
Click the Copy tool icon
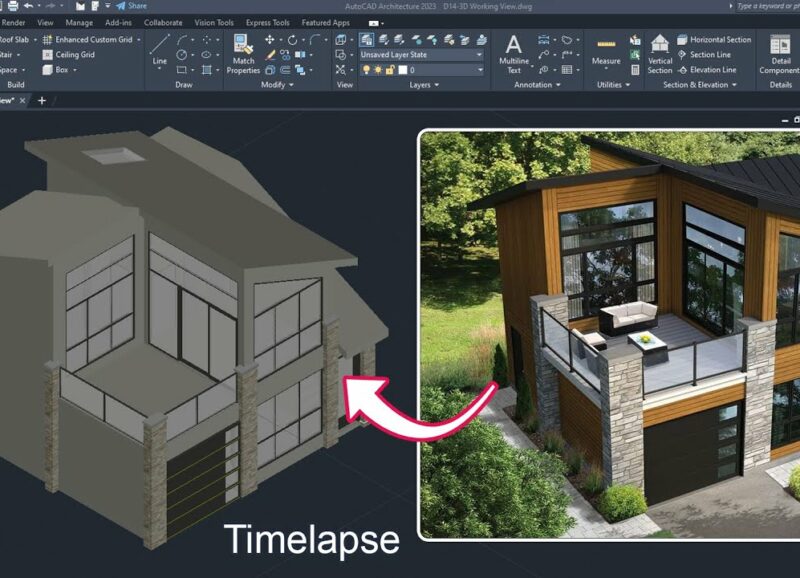coord(285,55)
